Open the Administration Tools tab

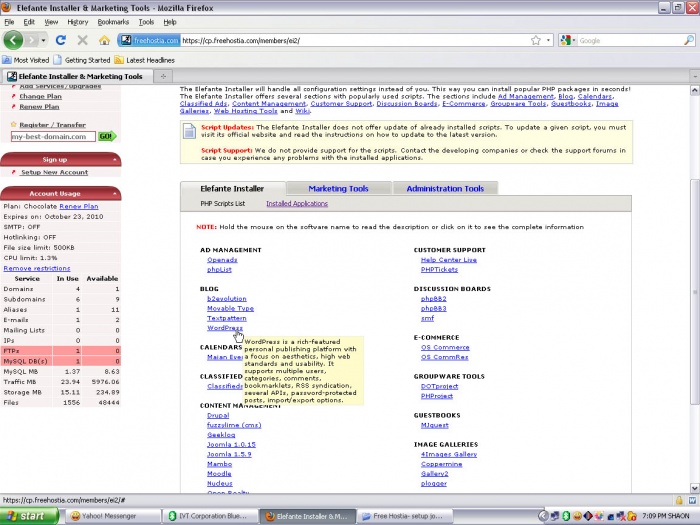(x=444, y=188)
